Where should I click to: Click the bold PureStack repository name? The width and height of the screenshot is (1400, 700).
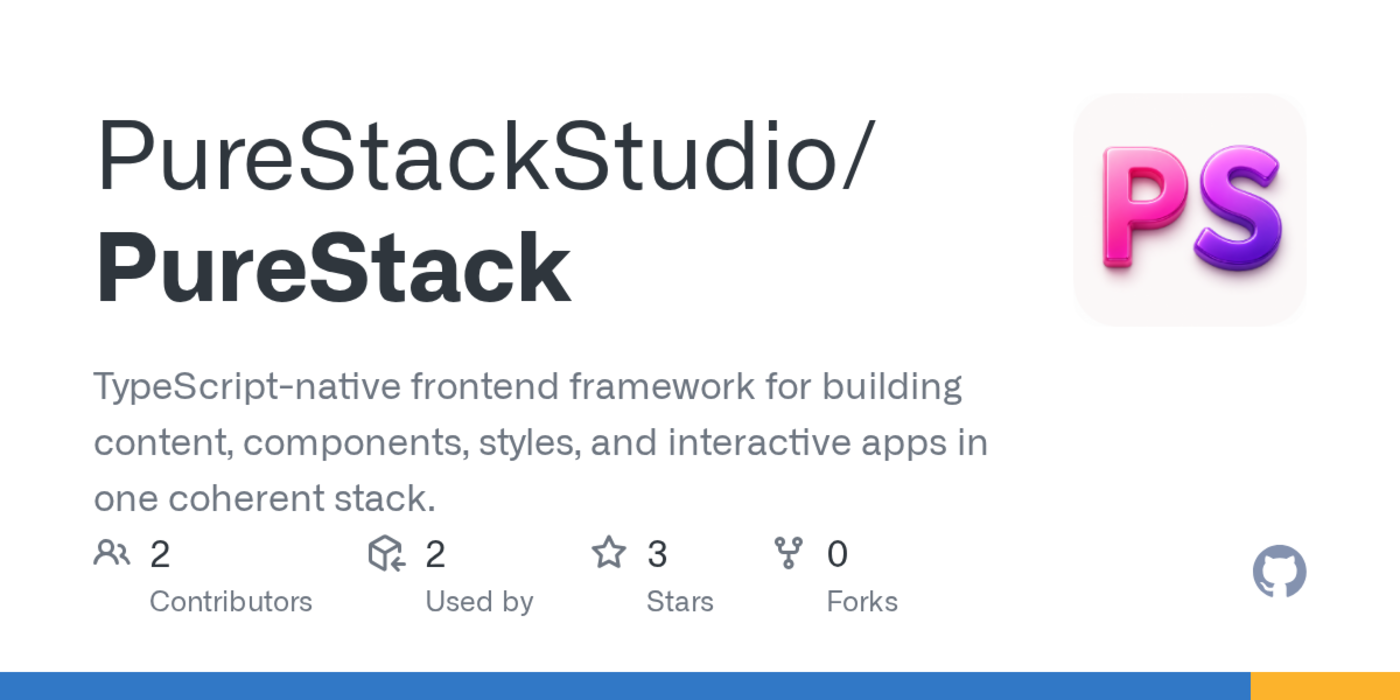tap(333, 269)
